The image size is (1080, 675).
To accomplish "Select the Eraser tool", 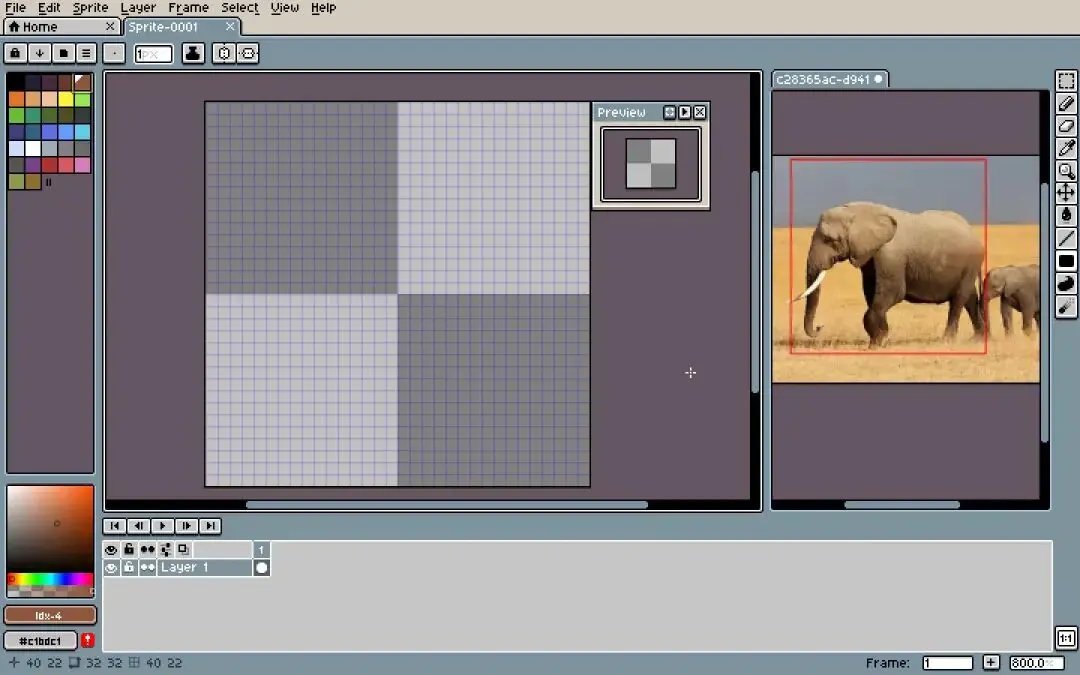I will tap(1066, 126).
